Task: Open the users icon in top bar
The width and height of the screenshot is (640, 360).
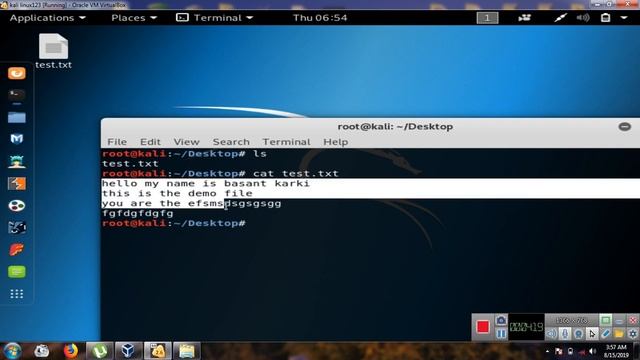Action: [x=524, y=18]
